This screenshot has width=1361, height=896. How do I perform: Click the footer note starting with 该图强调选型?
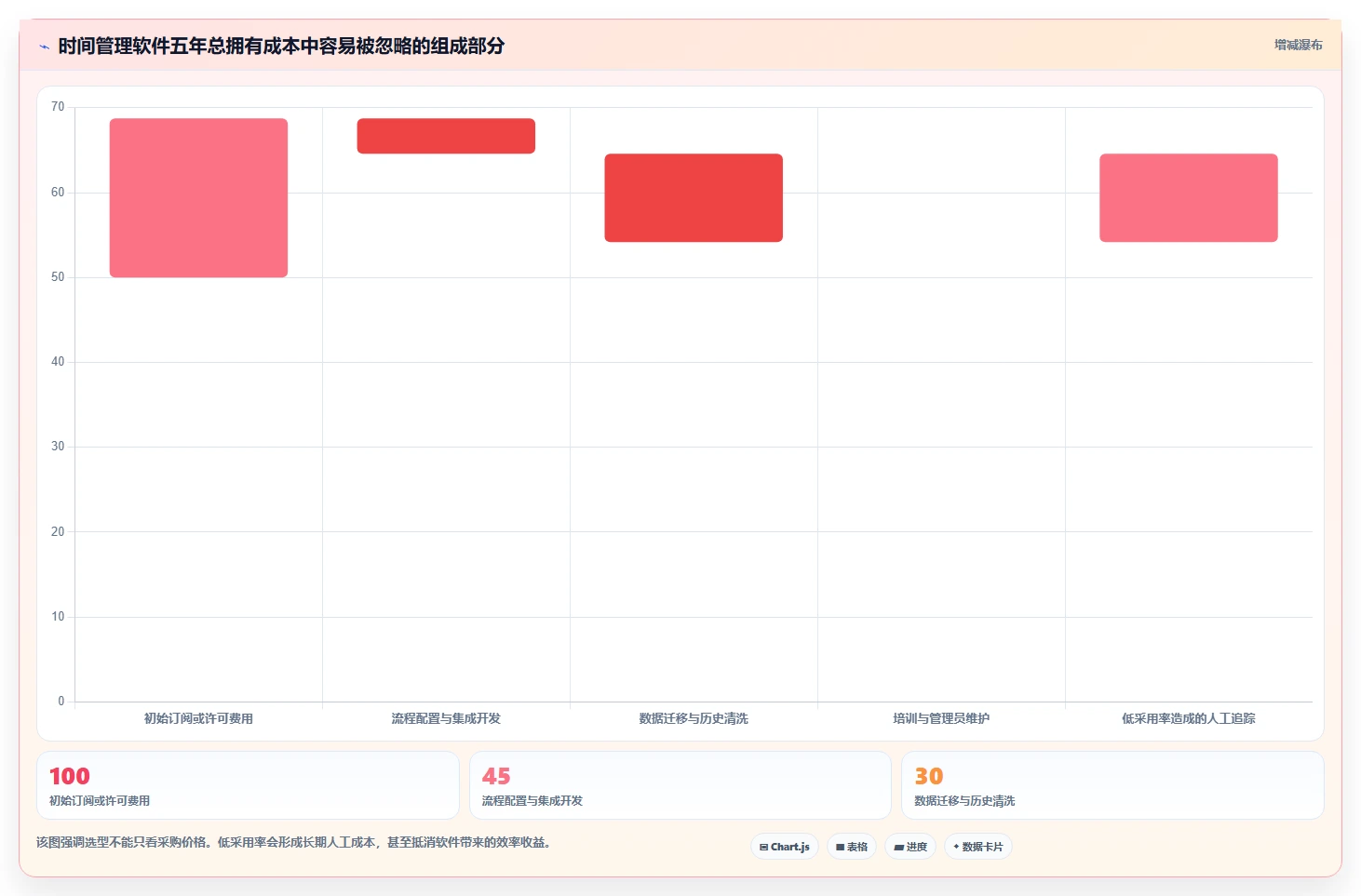pos(296,843)
